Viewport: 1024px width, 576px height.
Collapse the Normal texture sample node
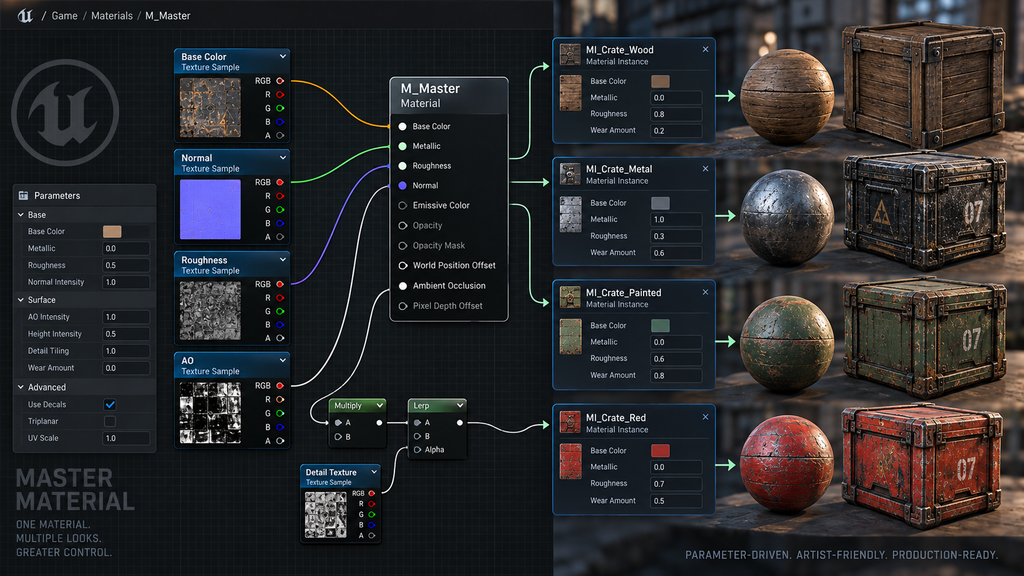pyautogui.click(x=283, y=158)
